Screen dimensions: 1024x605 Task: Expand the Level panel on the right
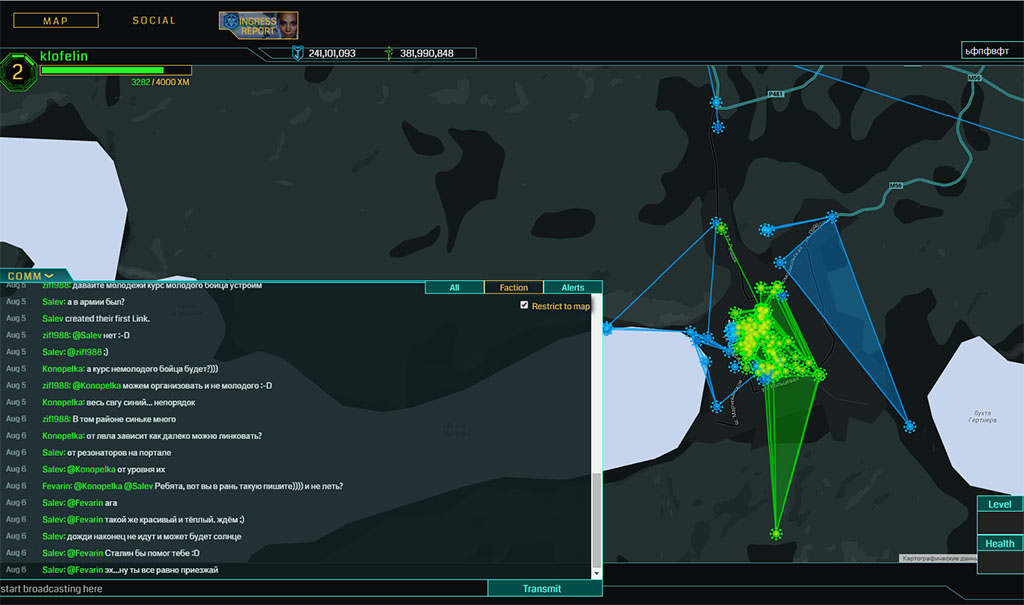(x=999, y=504)
